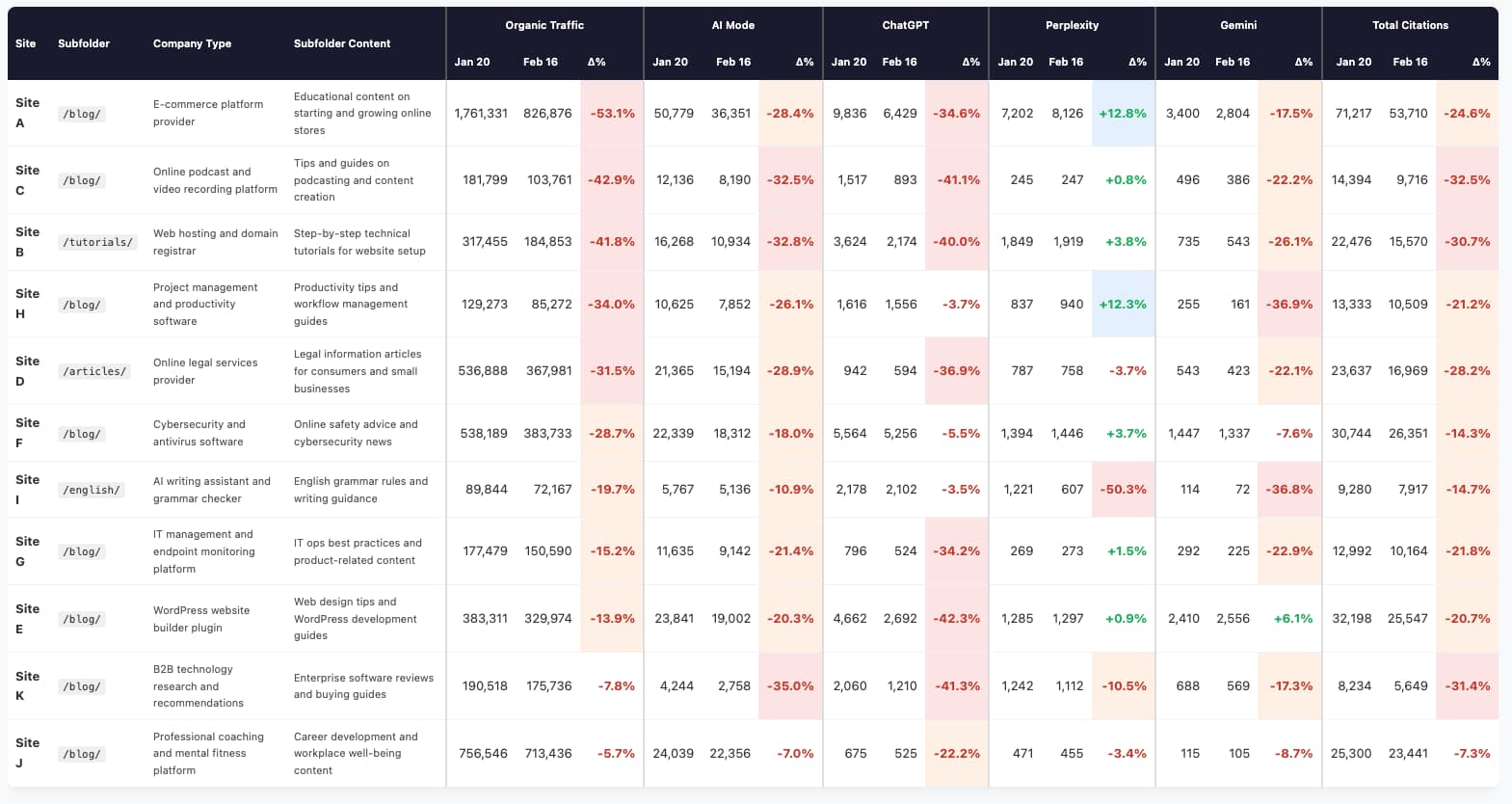
Task: Click the +6.1% Gemini change for Site E
Action: [x=1293, y=619]
